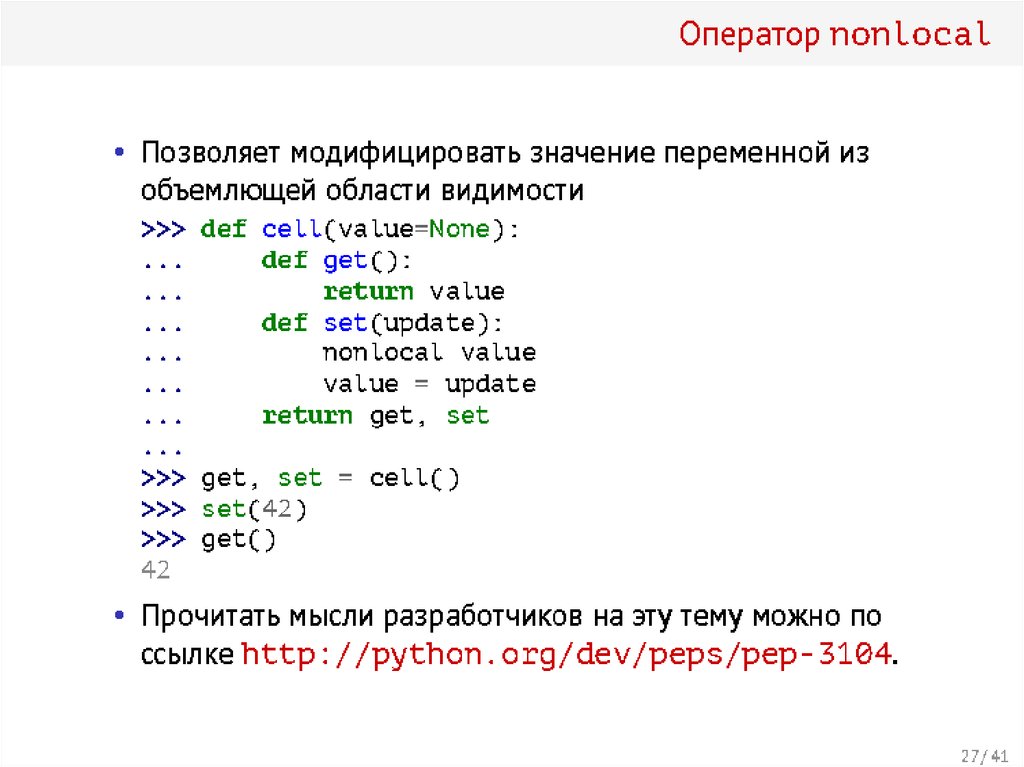Viewport: 1024px width, 767px height.
Task: Click the output value 42
Action: click(x=155, y=570)
